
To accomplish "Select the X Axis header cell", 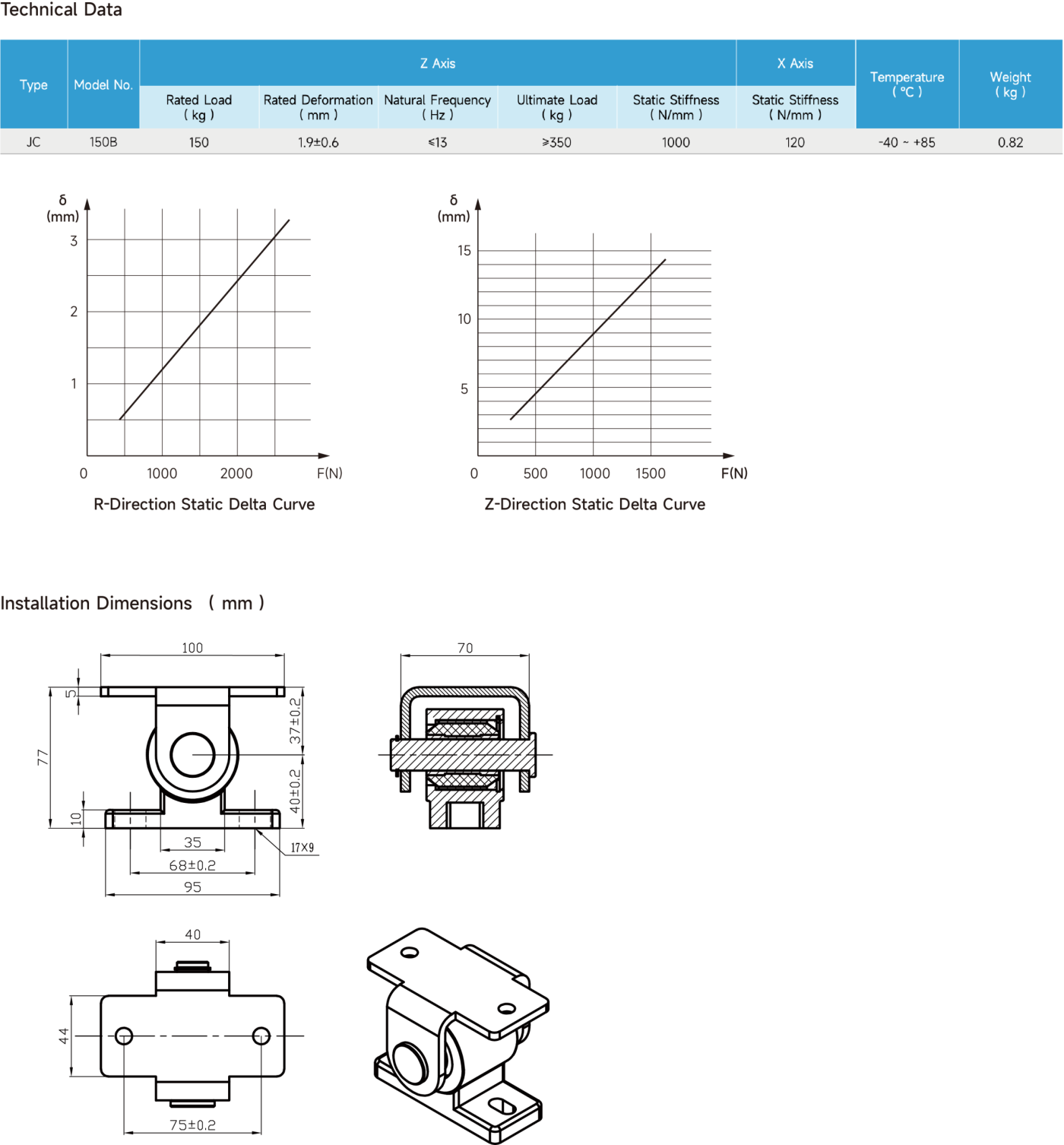I will pyautogui.click(x=795, y=63).
